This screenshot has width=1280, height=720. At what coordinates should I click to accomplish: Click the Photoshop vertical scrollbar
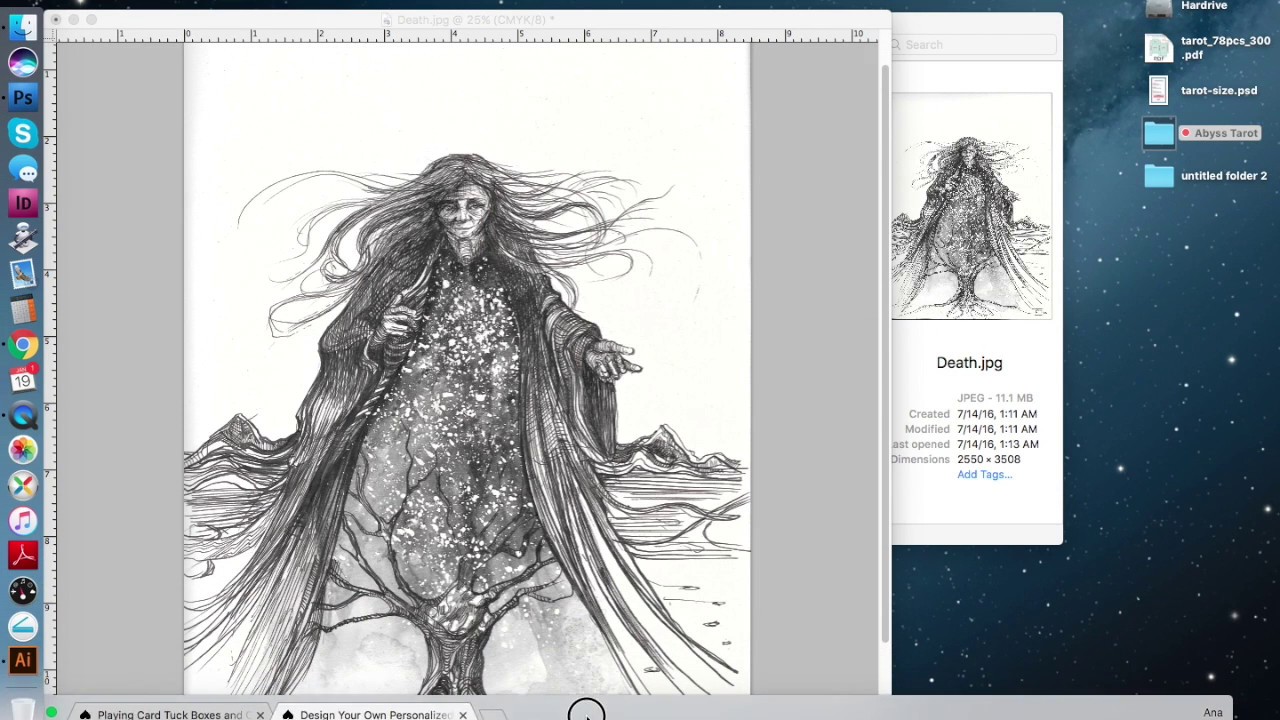tap(884, 355)
